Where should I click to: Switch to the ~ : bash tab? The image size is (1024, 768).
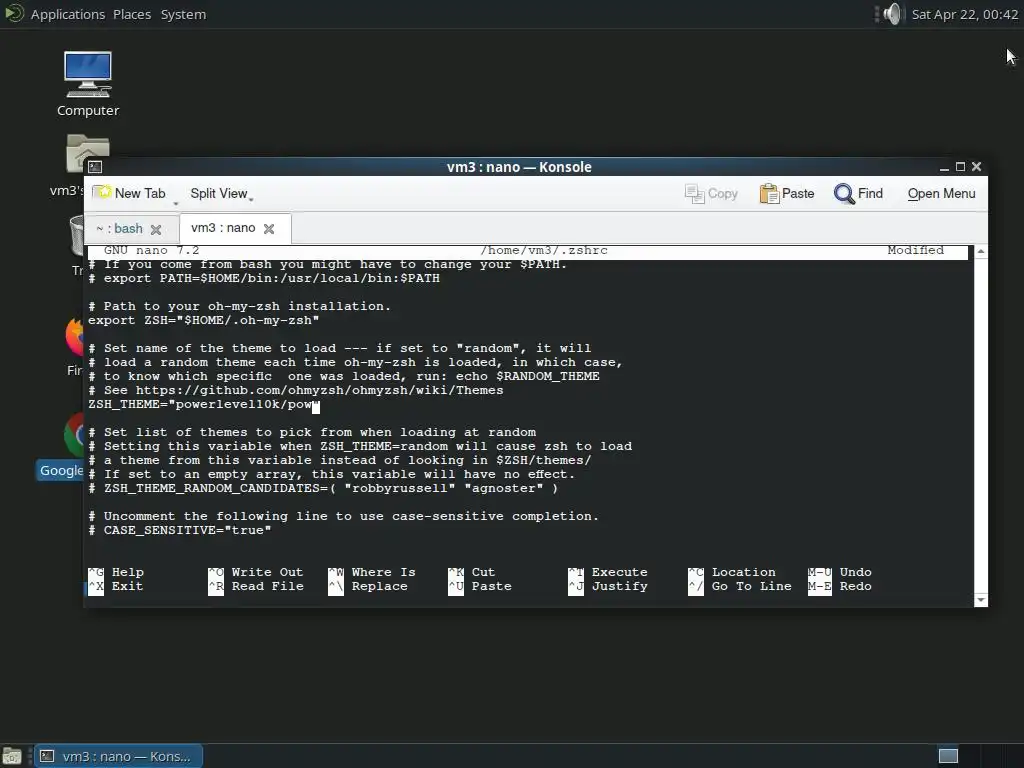pyautogui.click(x=120, y=229)
